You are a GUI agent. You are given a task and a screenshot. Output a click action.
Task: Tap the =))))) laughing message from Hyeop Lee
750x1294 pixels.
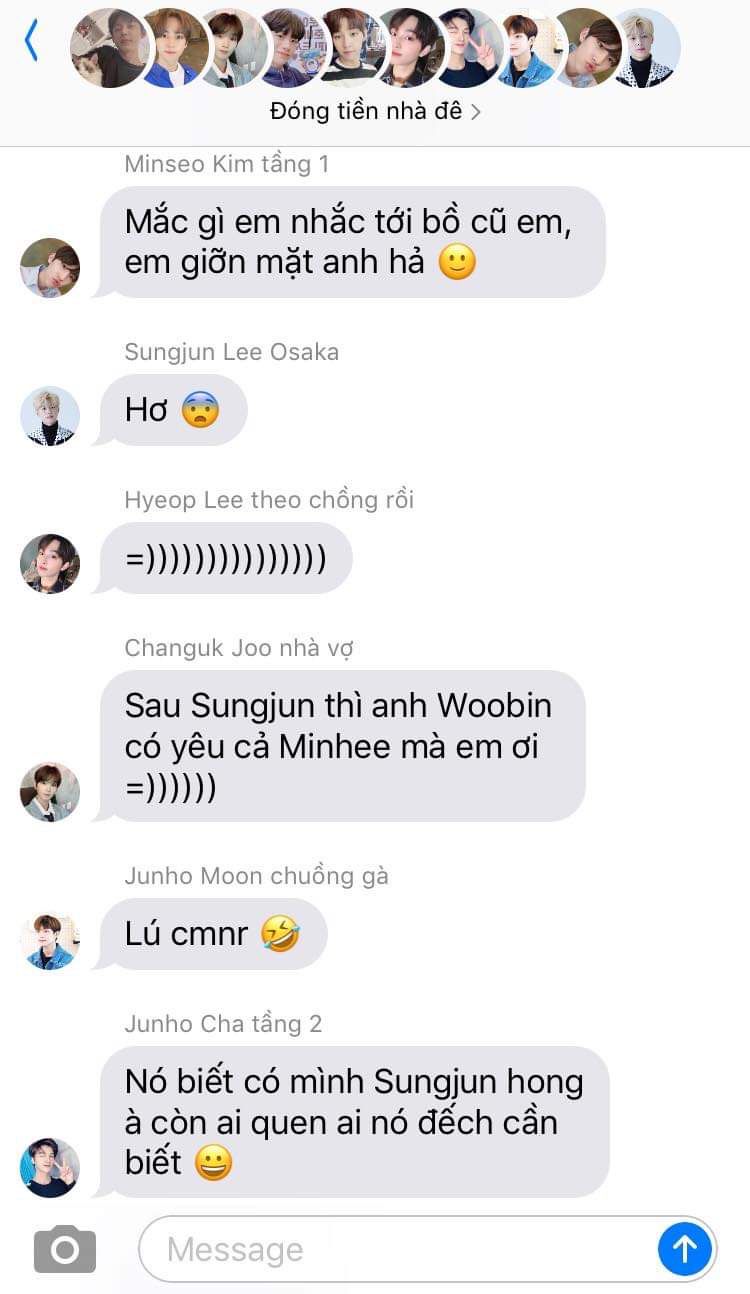click(x=224, y=558)
